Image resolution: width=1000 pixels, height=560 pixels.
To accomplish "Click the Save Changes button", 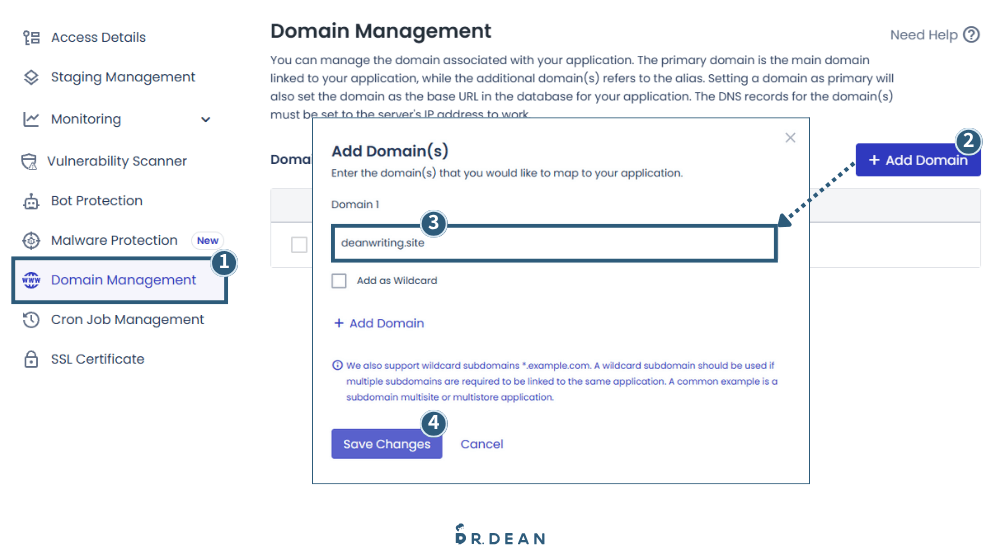I will point(386,444).
